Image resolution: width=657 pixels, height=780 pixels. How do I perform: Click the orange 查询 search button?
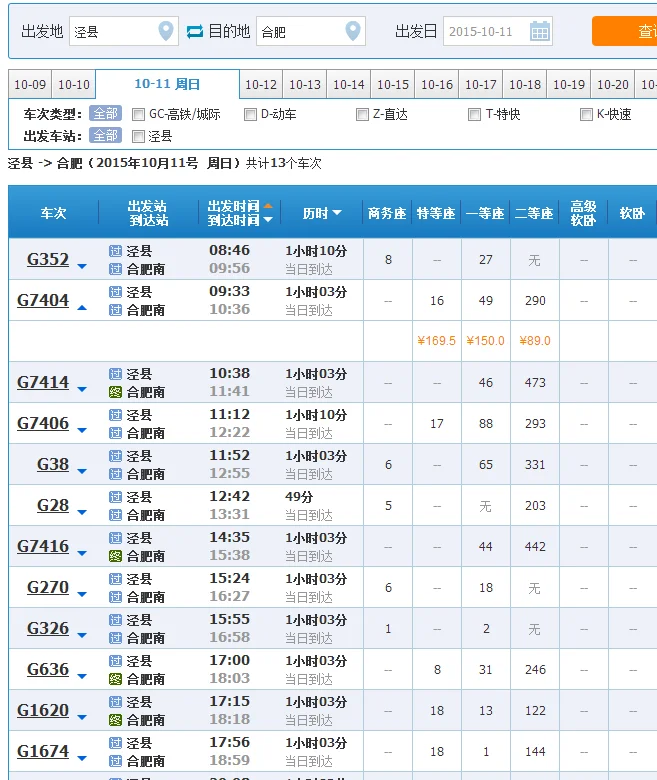[x=625, y=31]
